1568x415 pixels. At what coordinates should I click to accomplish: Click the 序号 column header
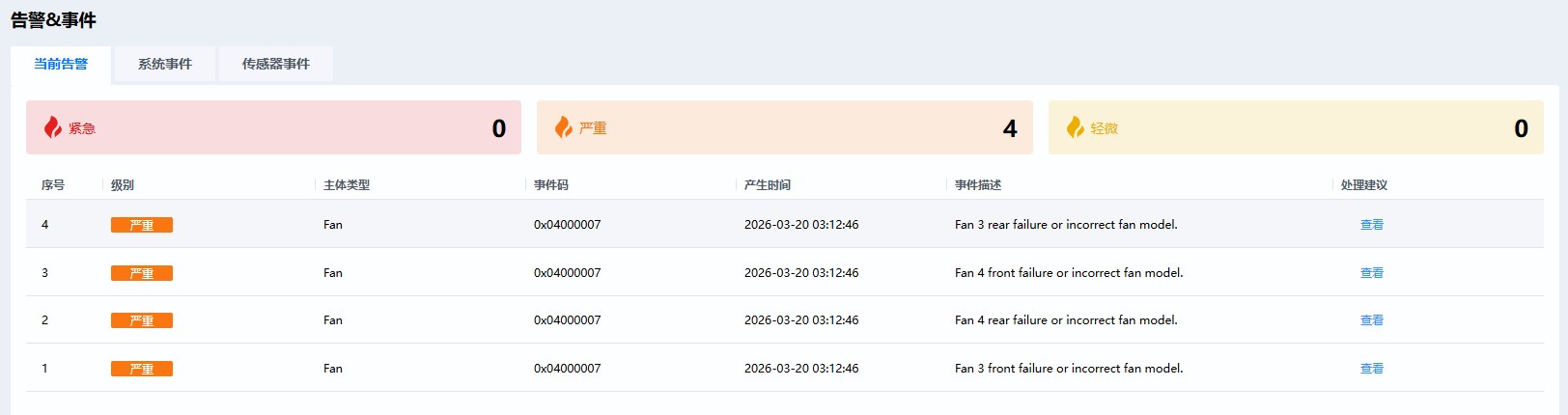click(x=53, y=185)
